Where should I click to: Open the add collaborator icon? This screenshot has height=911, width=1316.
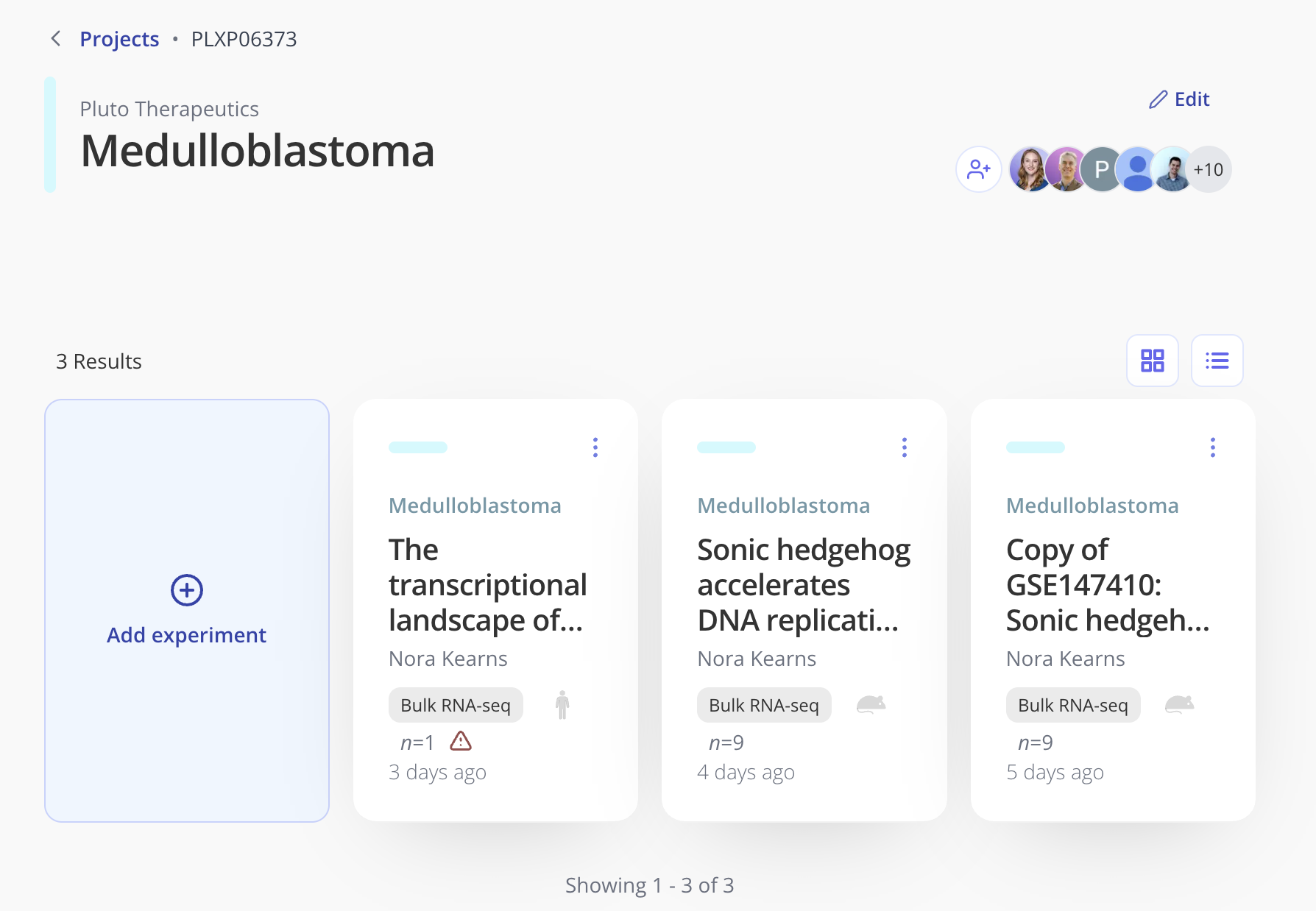coord(979,169)
